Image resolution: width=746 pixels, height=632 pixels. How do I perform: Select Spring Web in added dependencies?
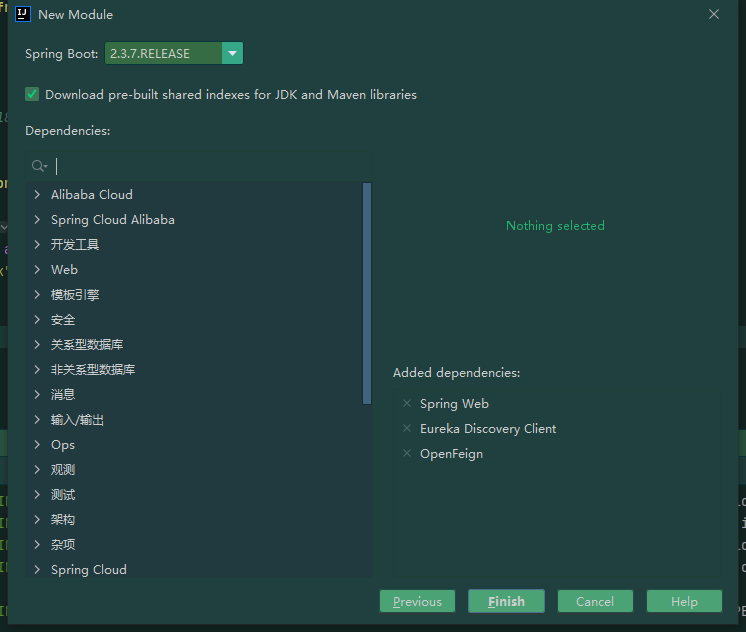point(454,404)
